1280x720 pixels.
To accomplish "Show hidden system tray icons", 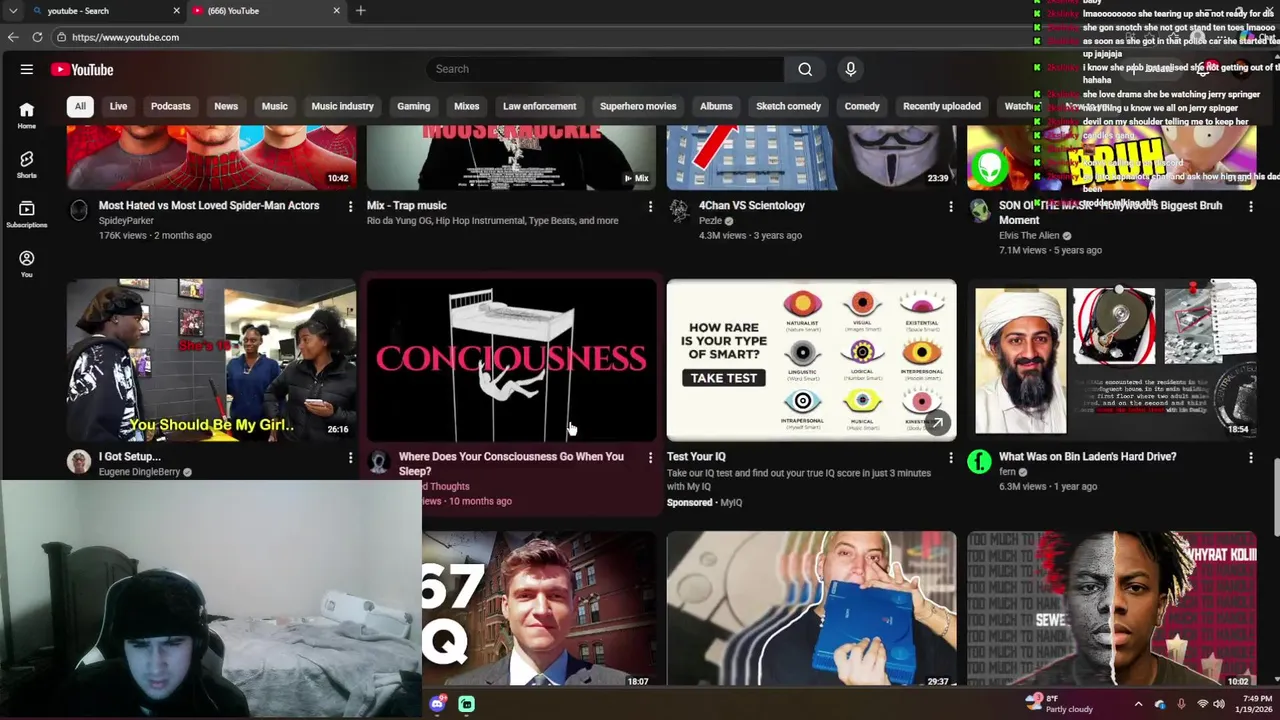I will click(1138, 704).
